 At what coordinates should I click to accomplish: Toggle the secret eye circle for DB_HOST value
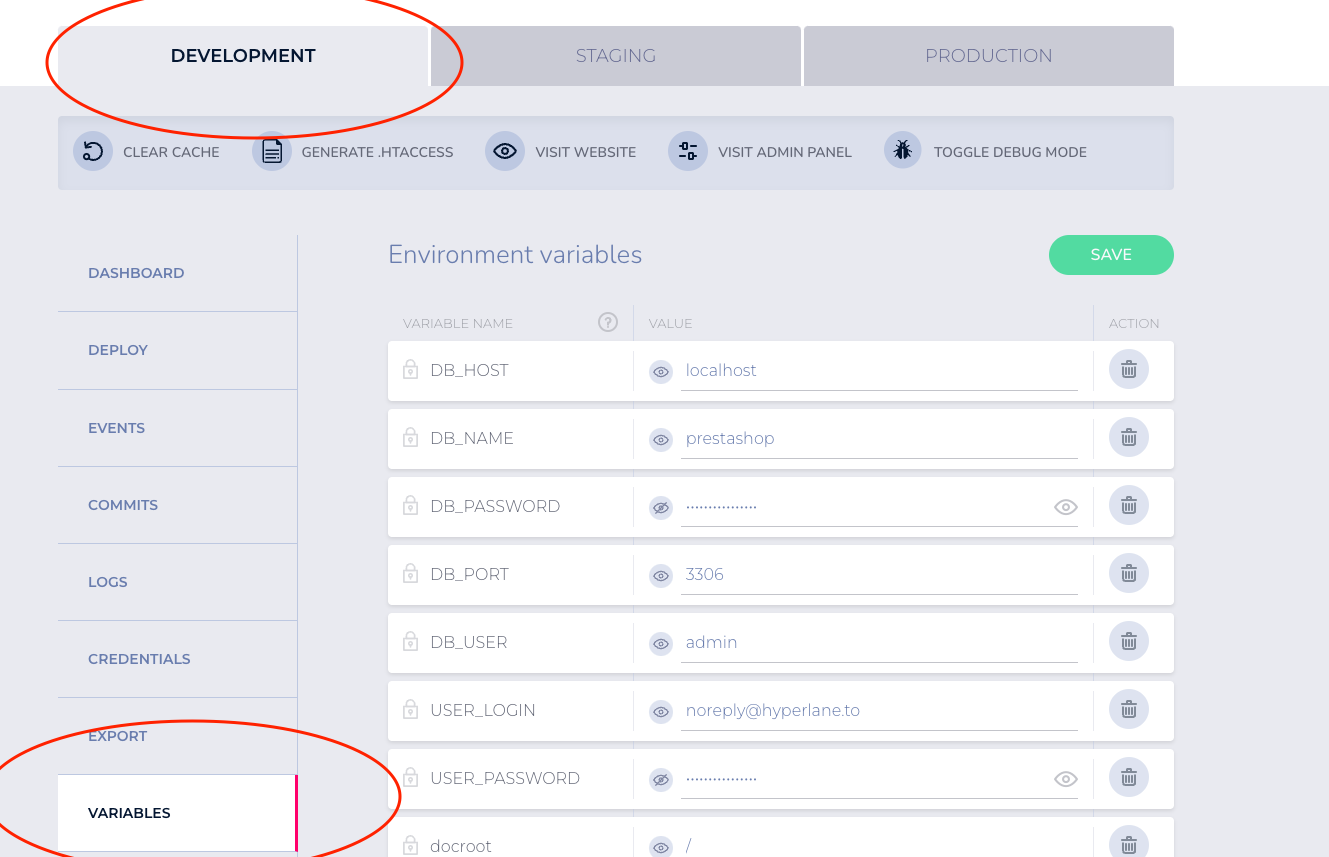tap(661, 371)
